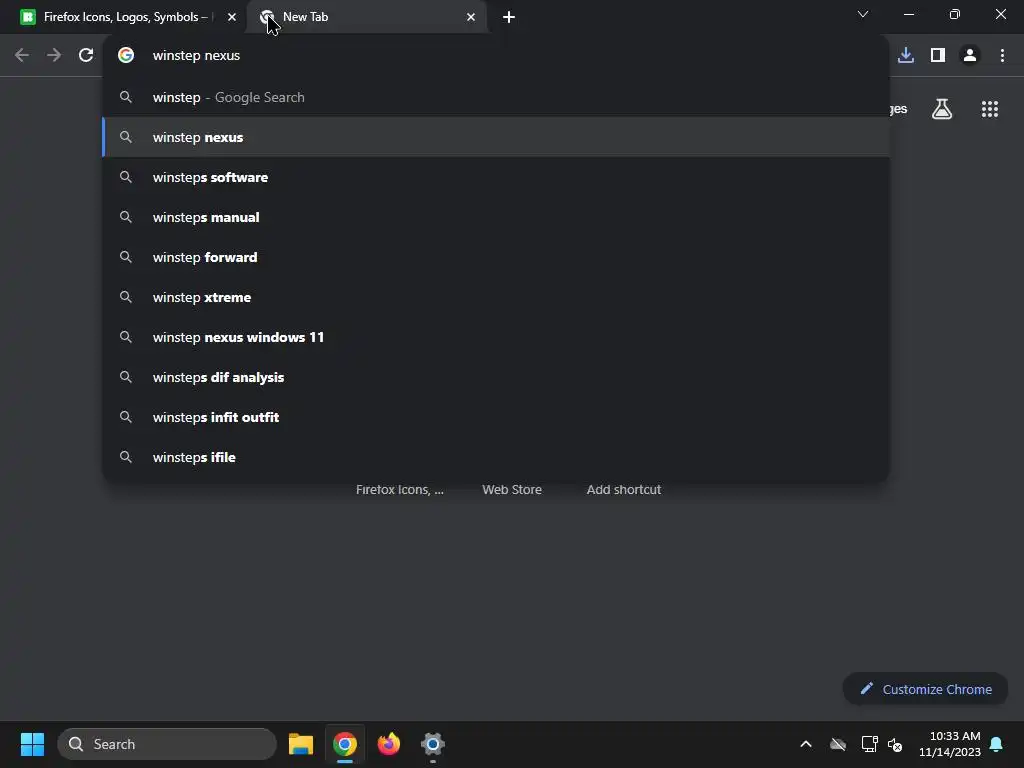This screenshot has height=768, width=1024.
Task: Open the tab search chevron
Action: [x=863, y=14]
